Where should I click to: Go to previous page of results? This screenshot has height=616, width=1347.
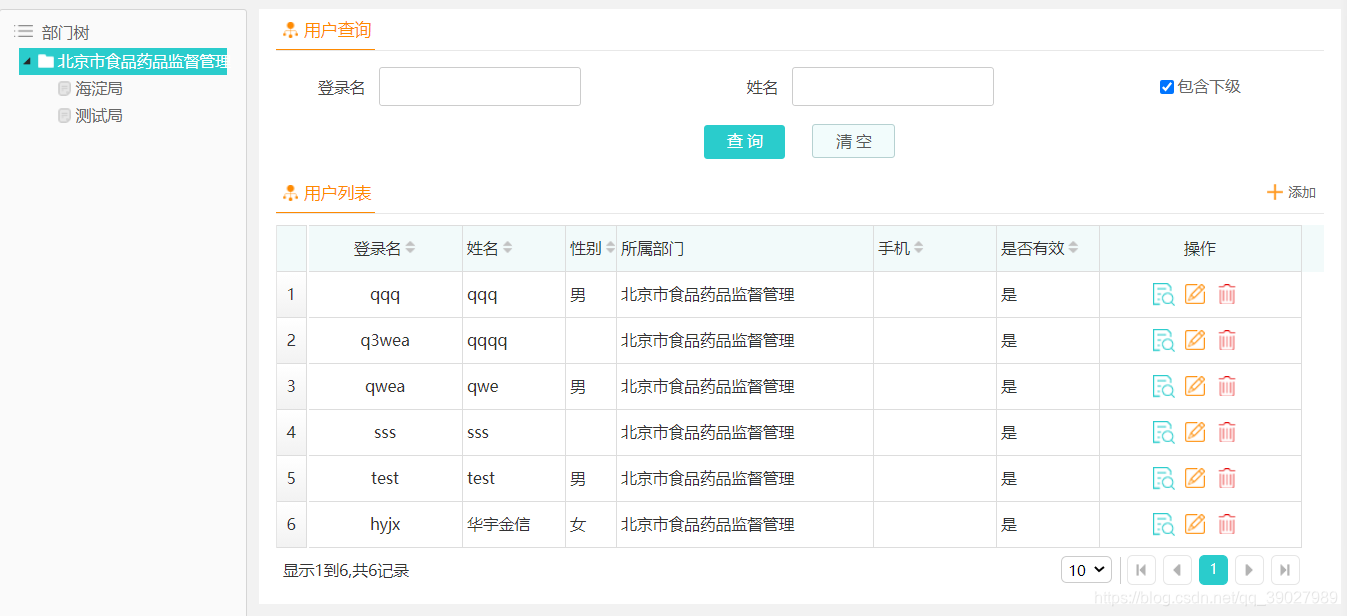click(1177, 570)
